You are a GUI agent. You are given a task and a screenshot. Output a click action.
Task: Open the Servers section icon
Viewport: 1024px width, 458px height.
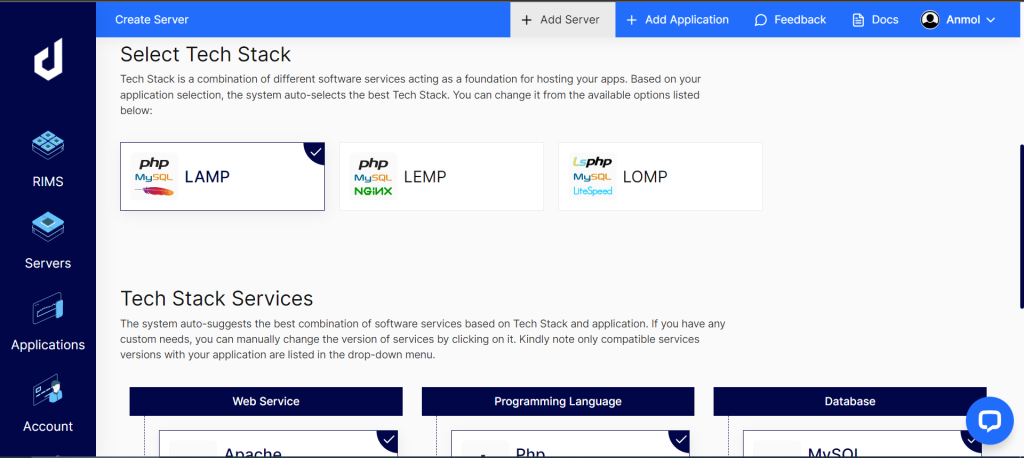pos(48,228)
